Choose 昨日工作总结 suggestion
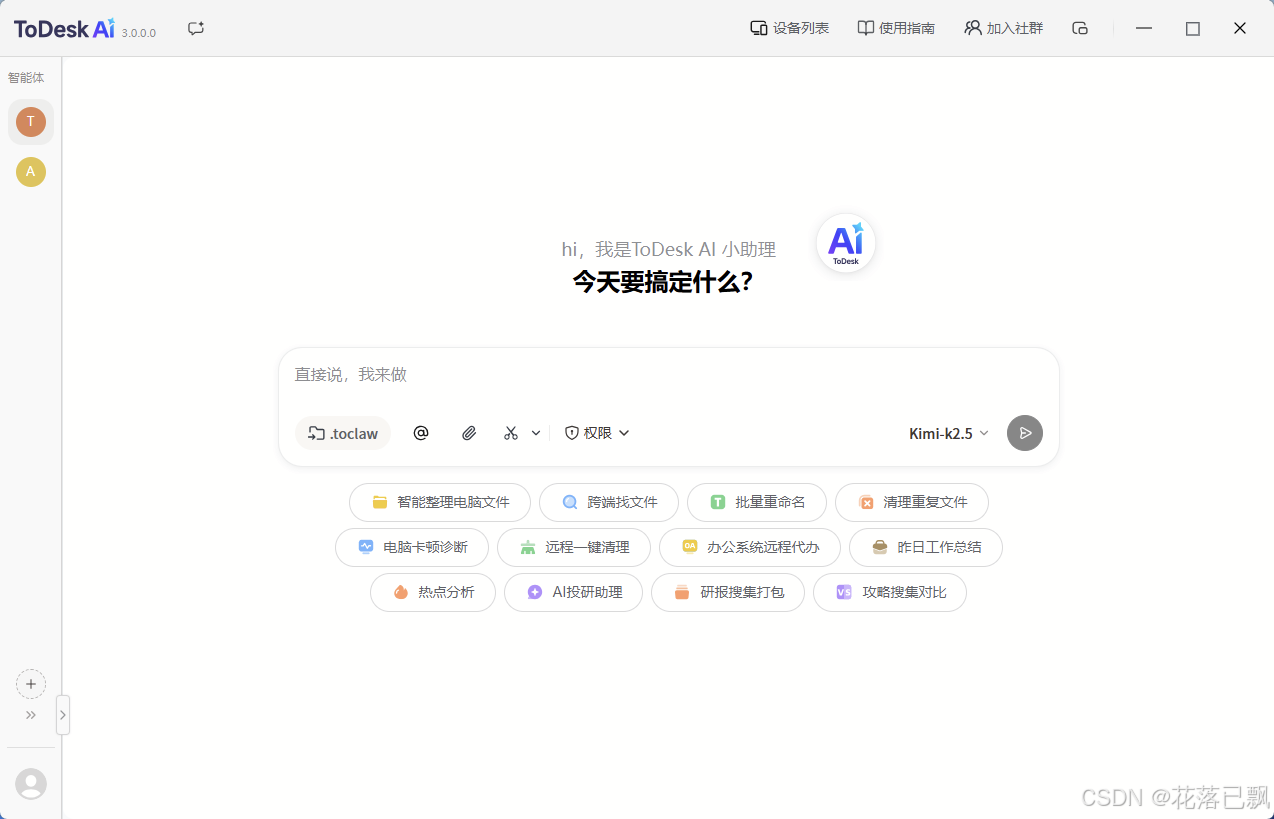 pyautogui.click(x=926, y=547)
